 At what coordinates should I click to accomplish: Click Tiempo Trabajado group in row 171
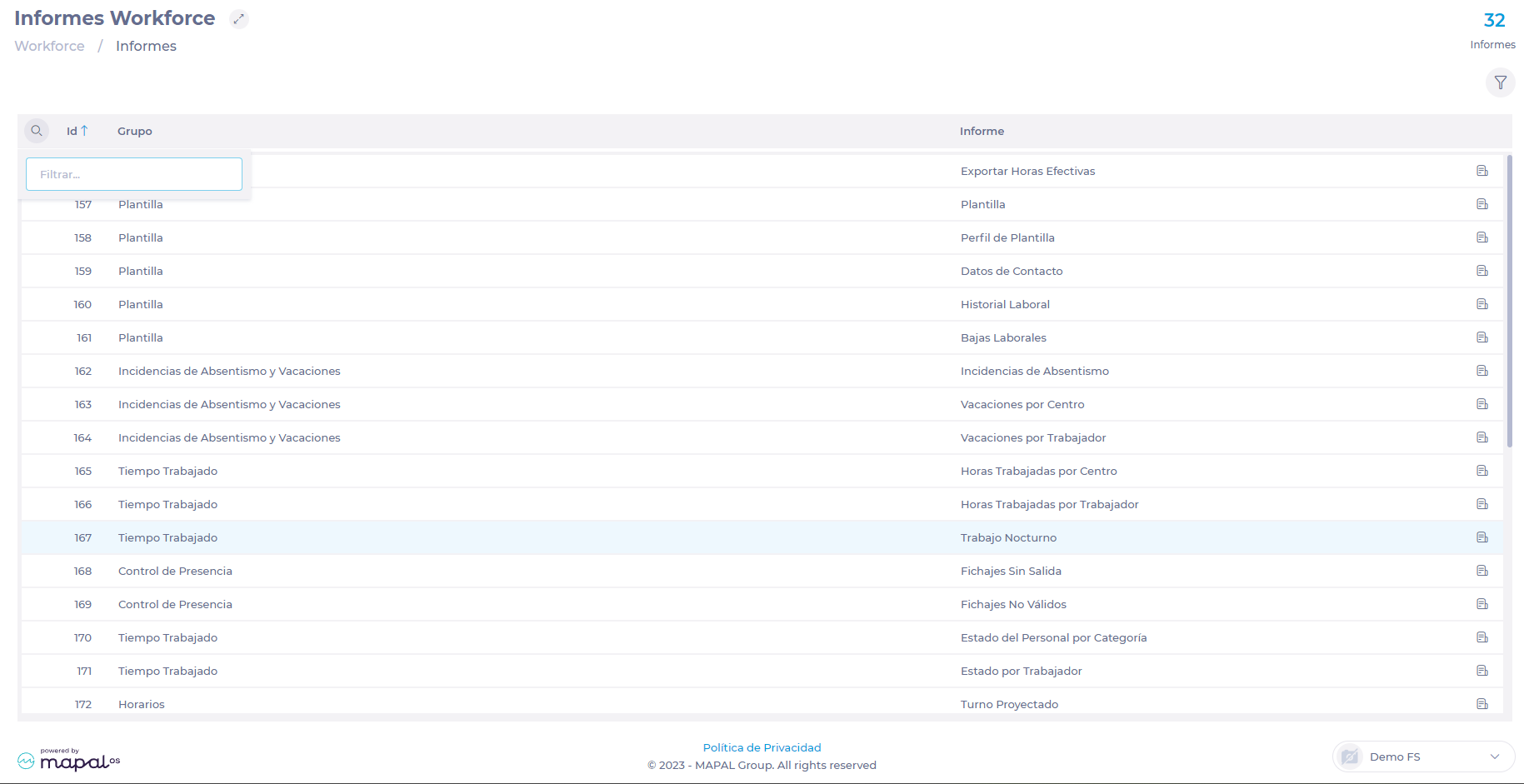[167, 671]
